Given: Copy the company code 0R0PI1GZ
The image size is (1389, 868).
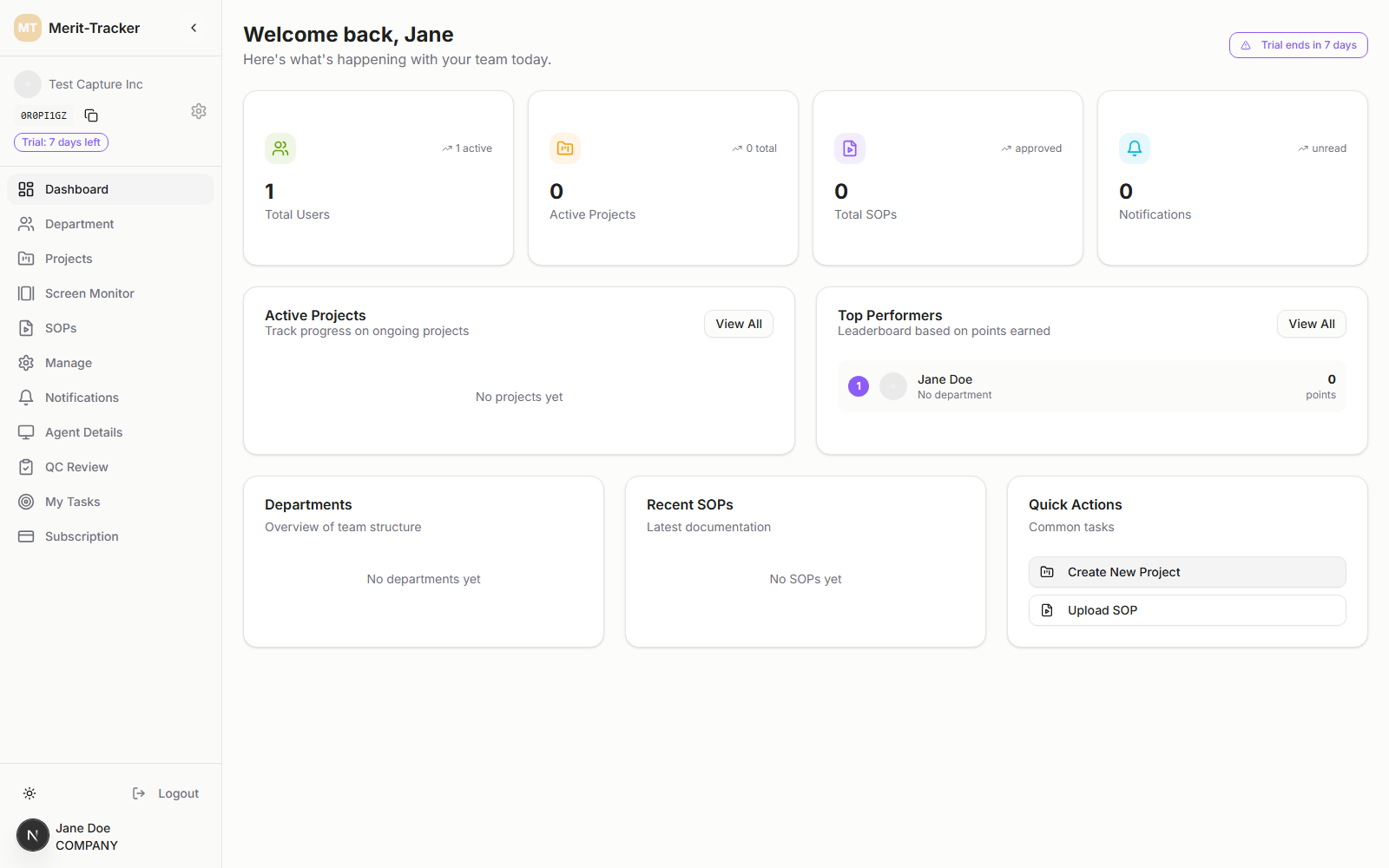Looking at the screenshot, I should click(x=91, y=115).
